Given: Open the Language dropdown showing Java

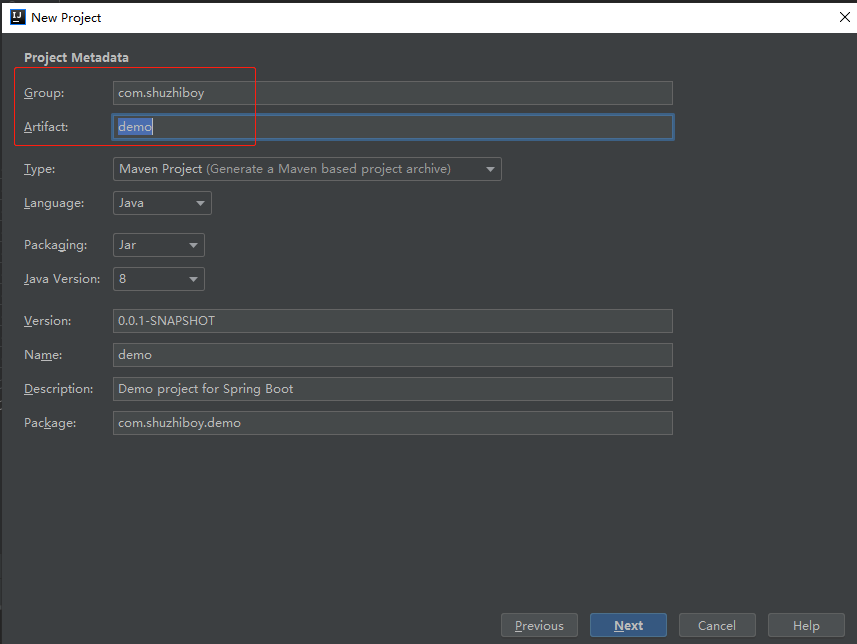Looking at the screenshot, I should click(162, 203).
